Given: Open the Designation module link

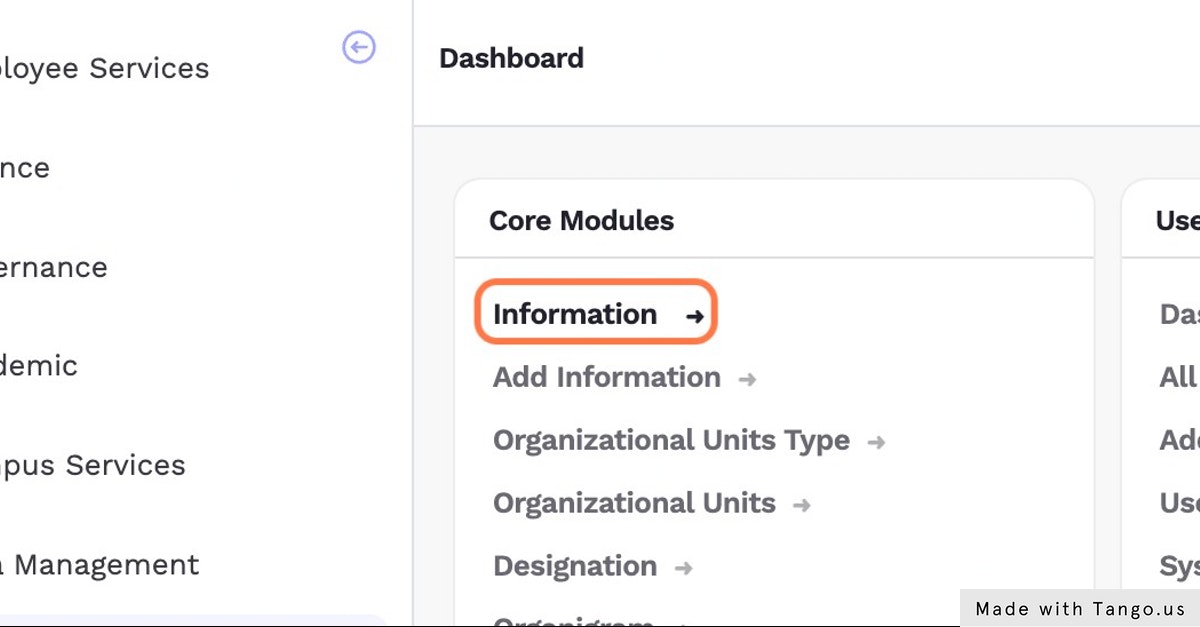Looking at the screenshot, I should click(575, 566).
